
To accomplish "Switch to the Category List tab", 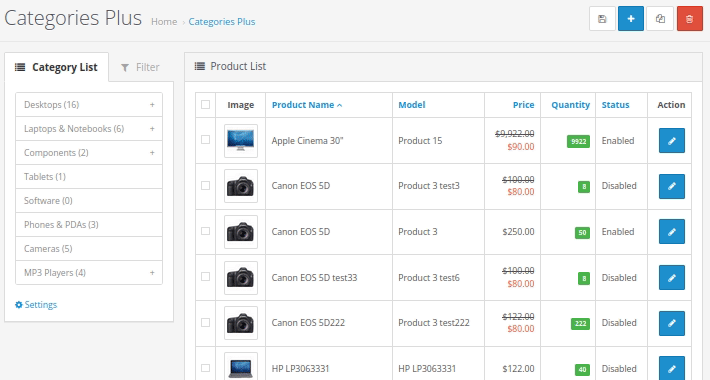I will (57, 67).
